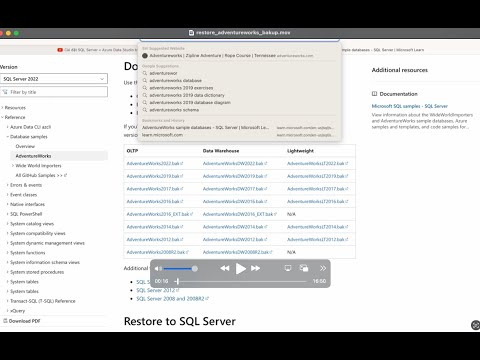Select Adventureworks Zipline suggested website
The height and width of the screenshot is (360, 480).
(239, 56)
